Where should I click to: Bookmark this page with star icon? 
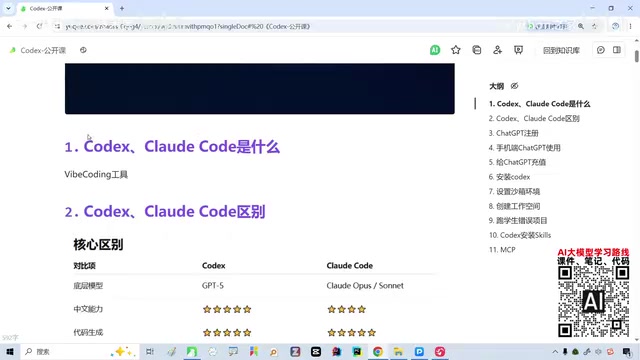pyautogui.click(x=594, y=26)
